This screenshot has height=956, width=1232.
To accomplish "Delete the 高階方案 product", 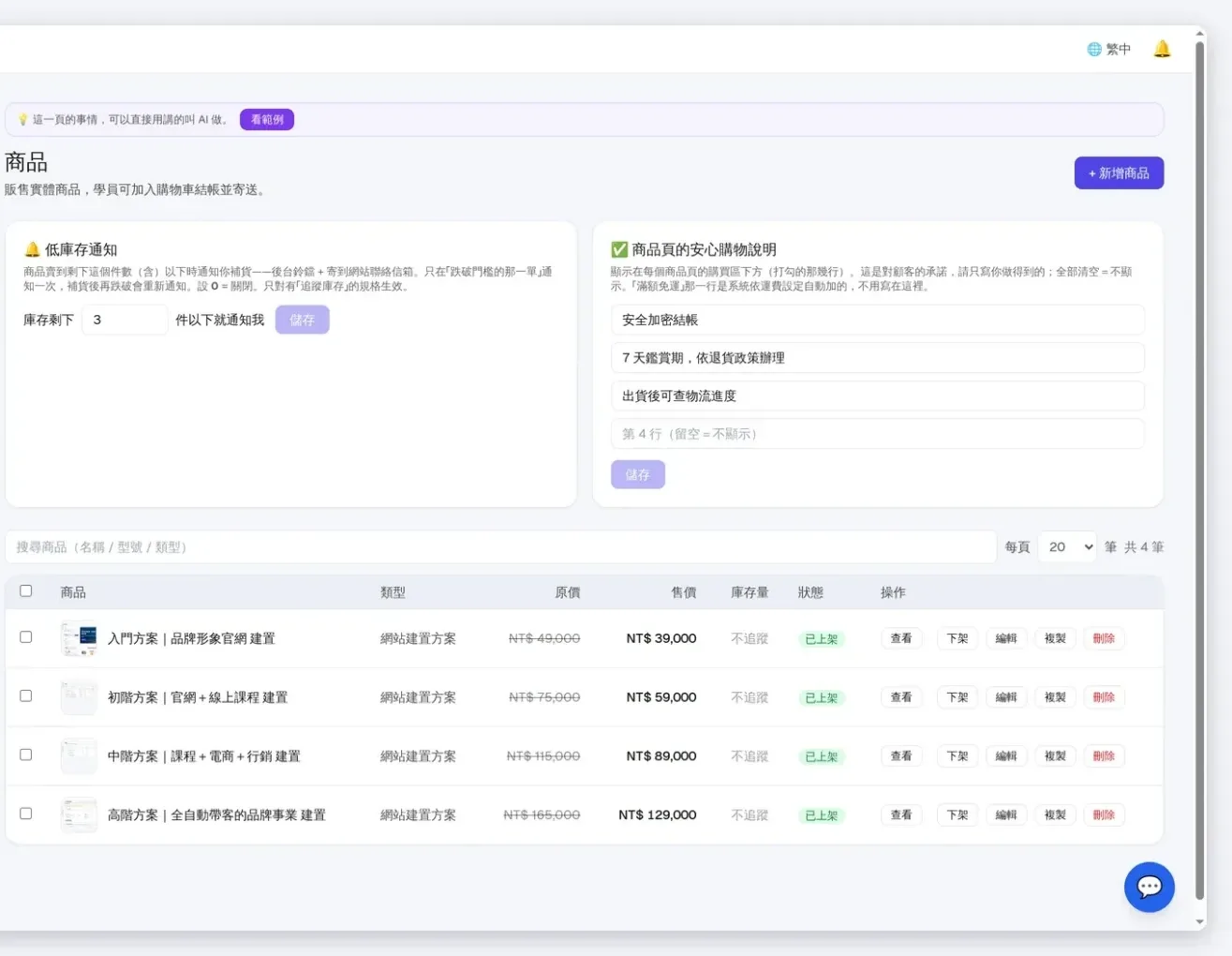I will click(1104, 815).
